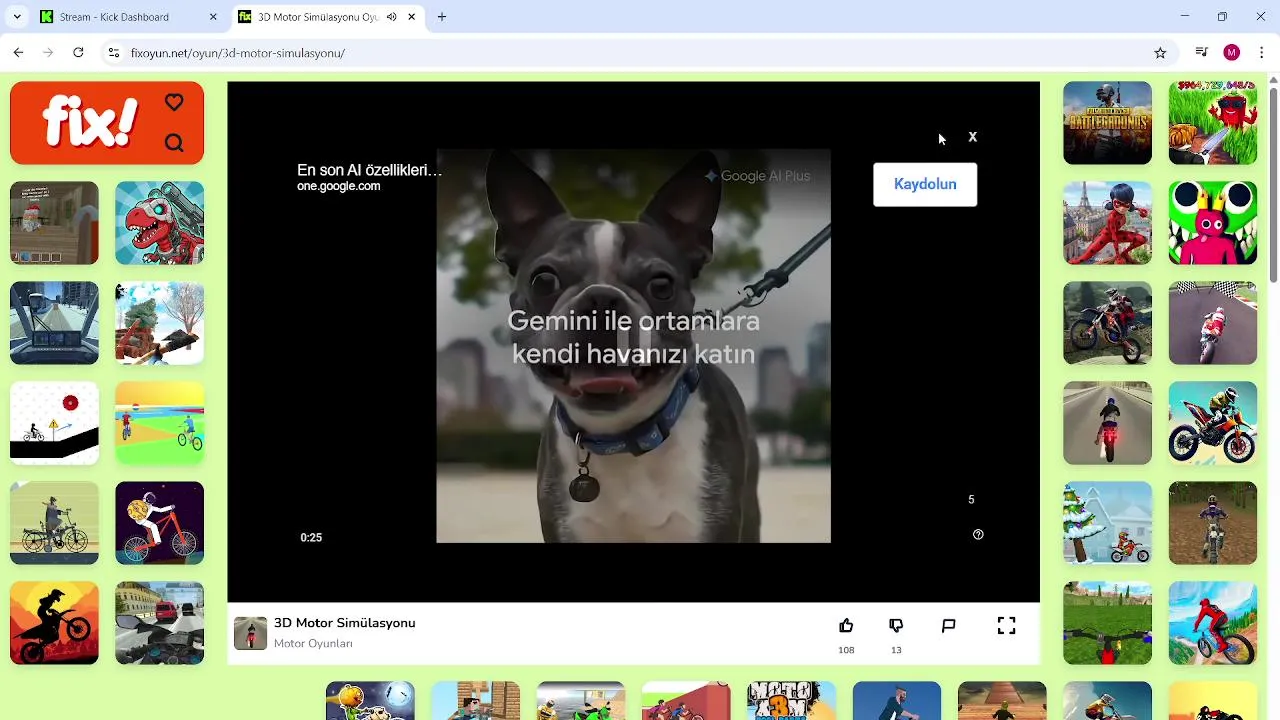The height and width of the screenshot is (720, 1280).
Task: Open the pizza delivery bike game thumbnail
Action: click(160, 523)
